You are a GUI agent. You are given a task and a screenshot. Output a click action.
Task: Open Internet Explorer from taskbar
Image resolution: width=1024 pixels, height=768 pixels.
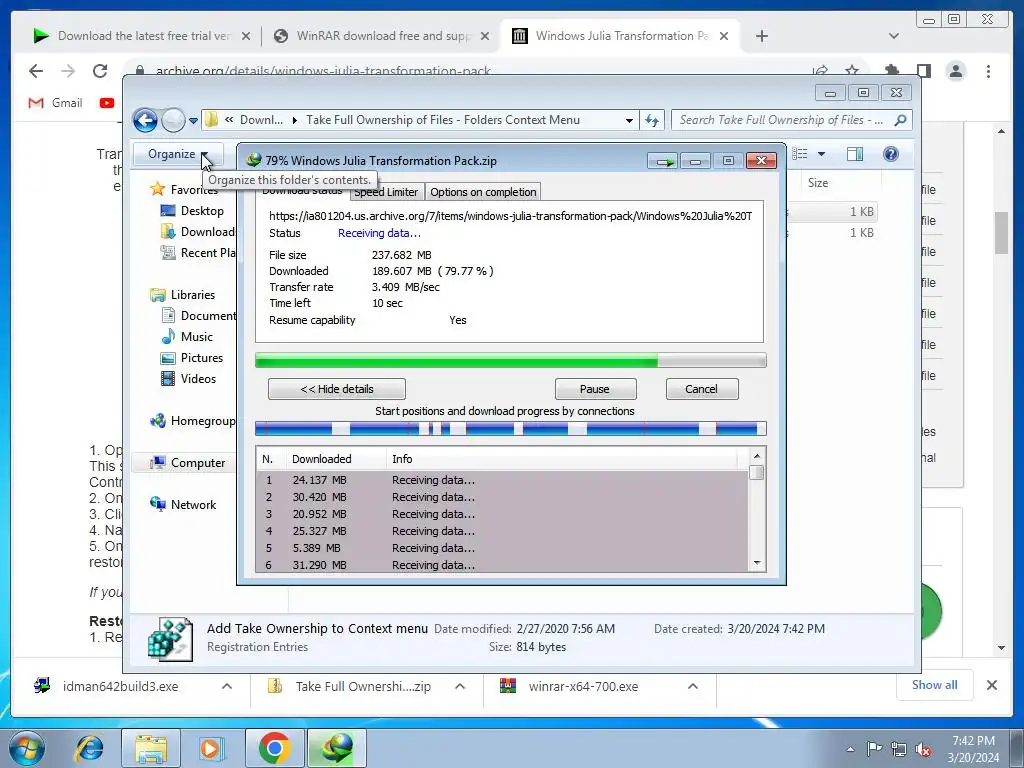click(x=90, y=748)
